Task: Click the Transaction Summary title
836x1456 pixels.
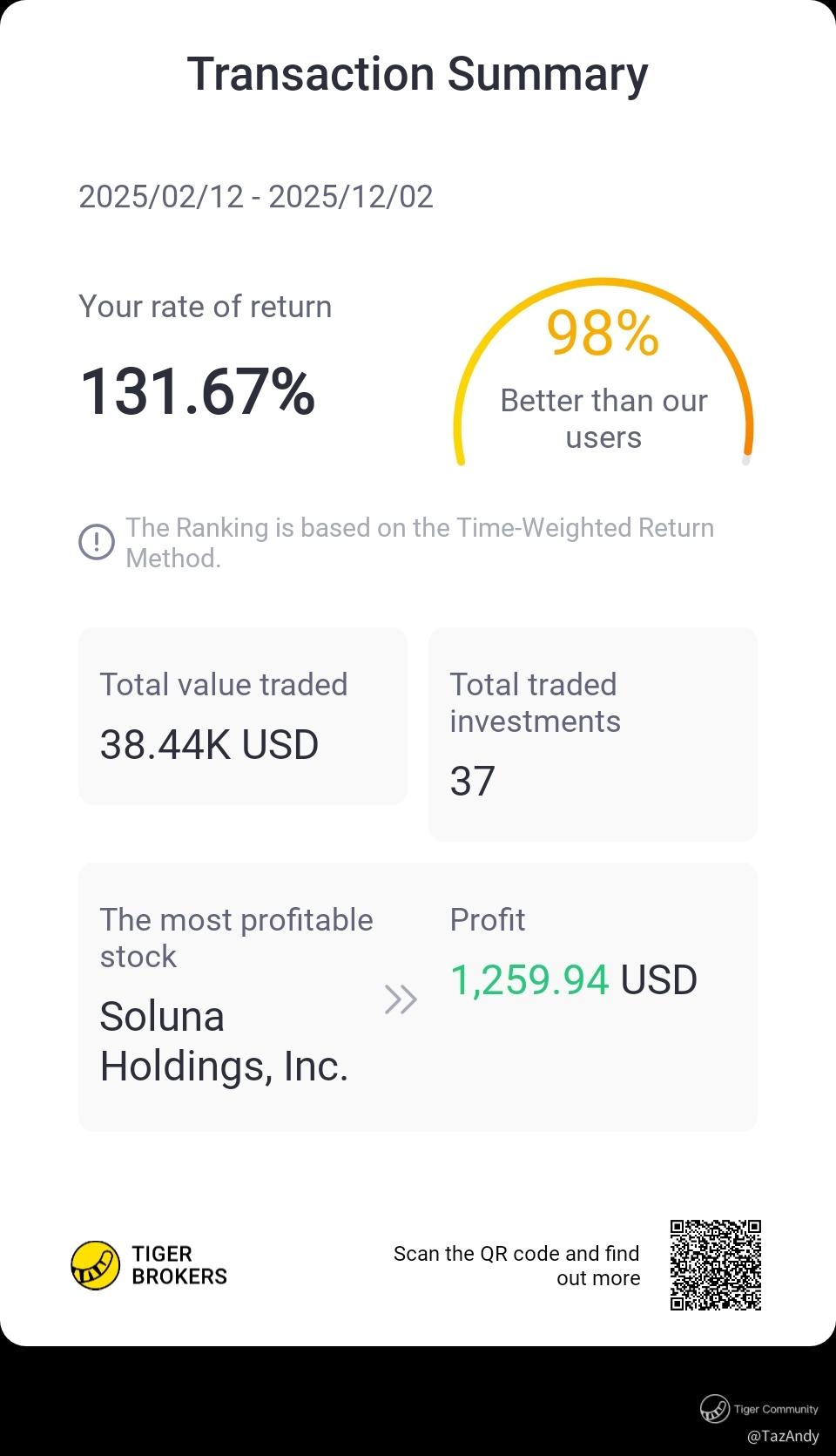Action: click(x=418, y=74)
